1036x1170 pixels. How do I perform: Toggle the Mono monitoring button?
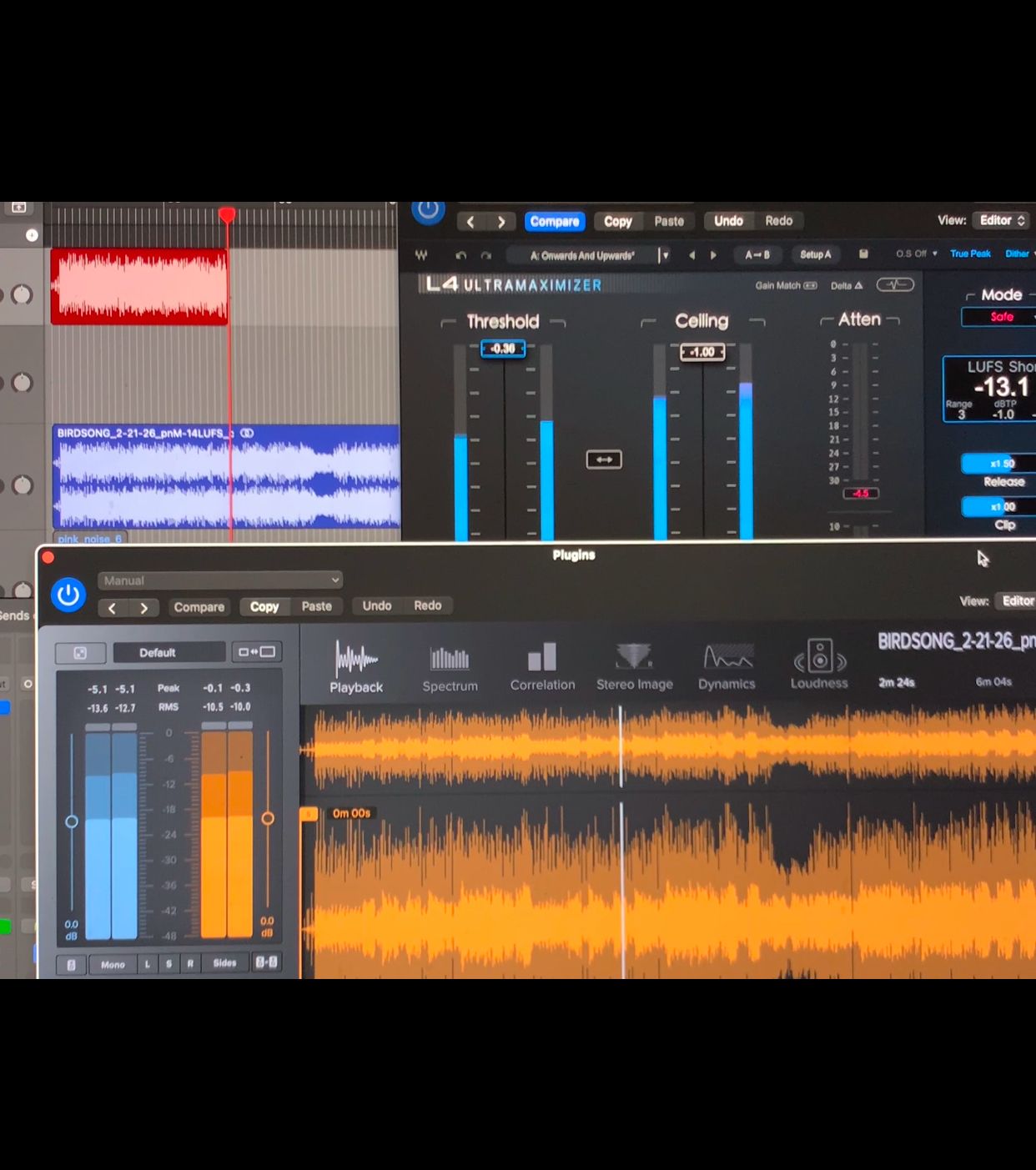113,964
